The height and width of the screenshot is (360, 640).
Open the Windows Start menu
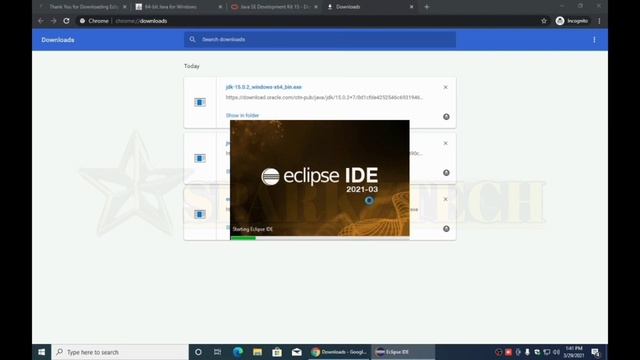[x=42, y=352]
